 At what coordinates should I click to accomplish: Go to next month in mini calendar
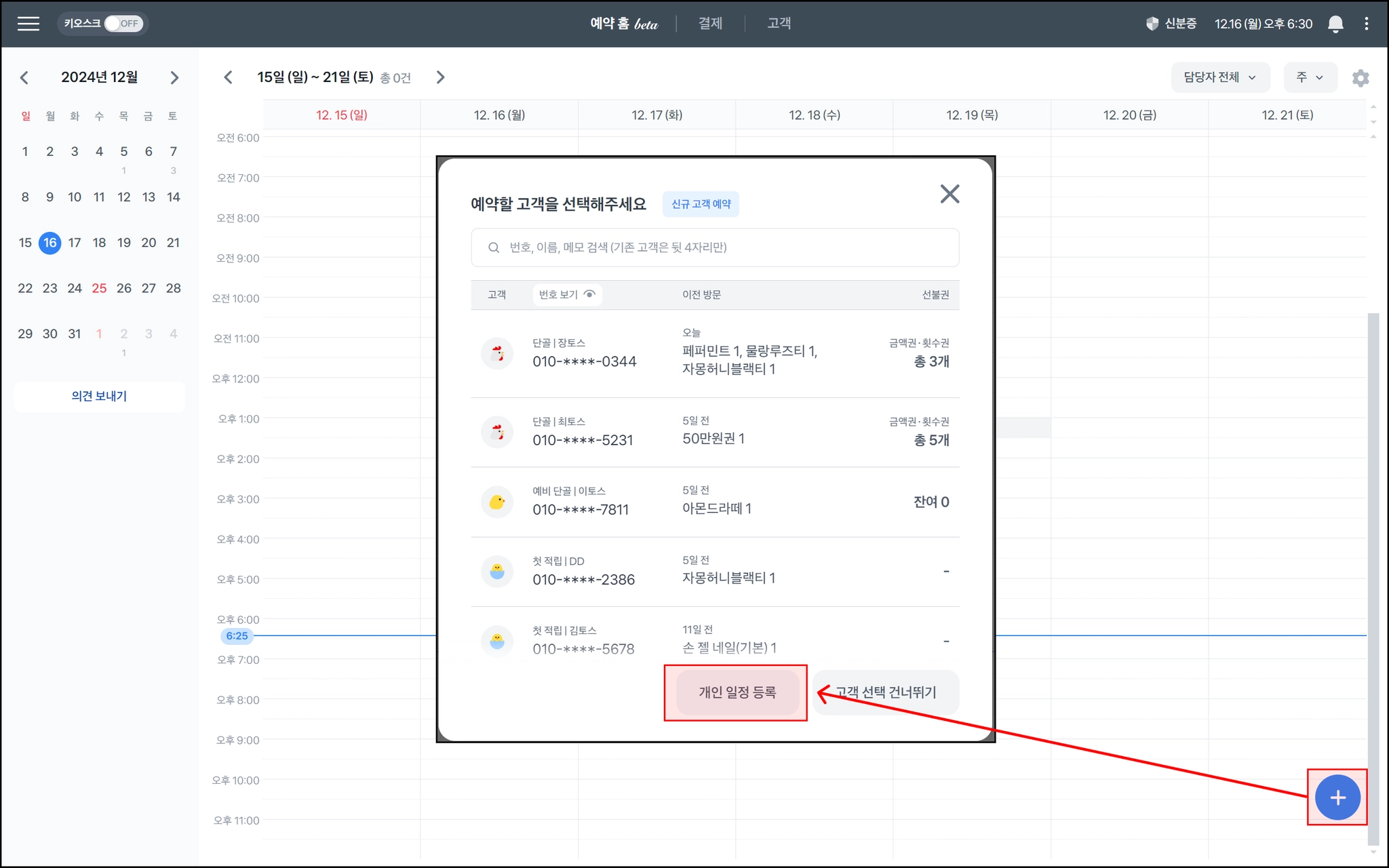coord(174,77)
